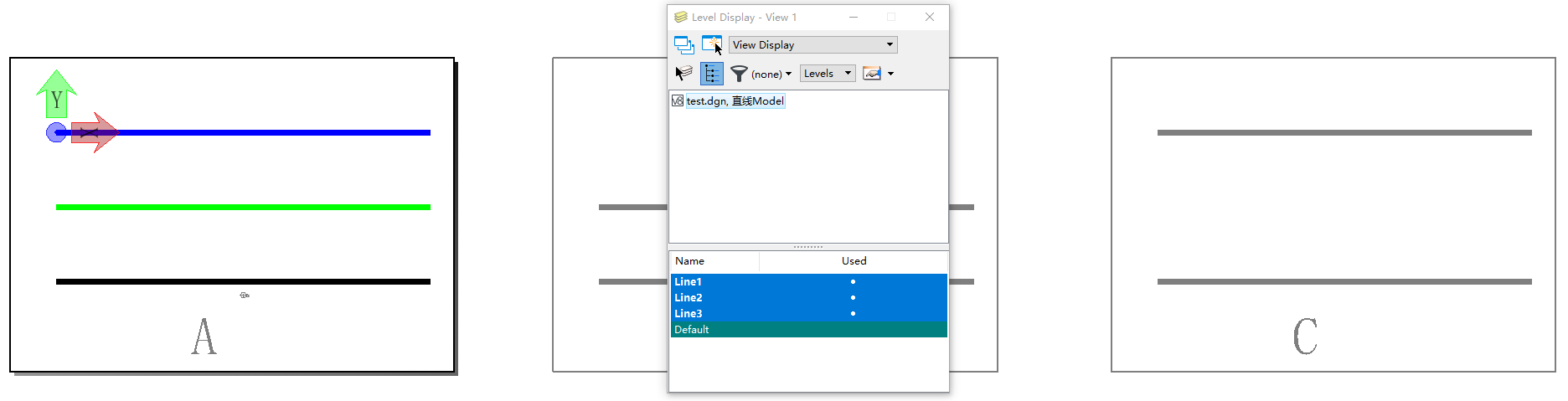Click V8 file icon beside test.dgn
Viewport: 1568px width, 401px height.
[x=678, y=101]
